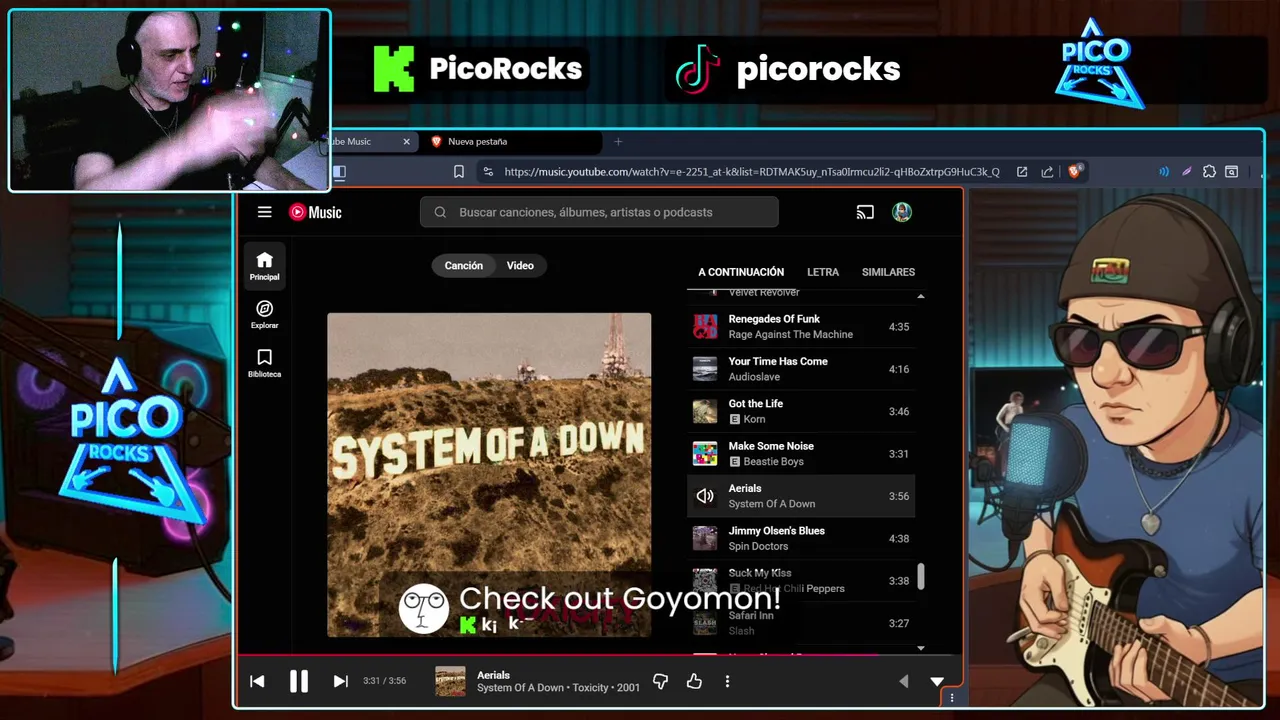Screen dimensions: 1280x720
Task: Collapse the player page with down arrow
Action: click(x=937, y=681)
